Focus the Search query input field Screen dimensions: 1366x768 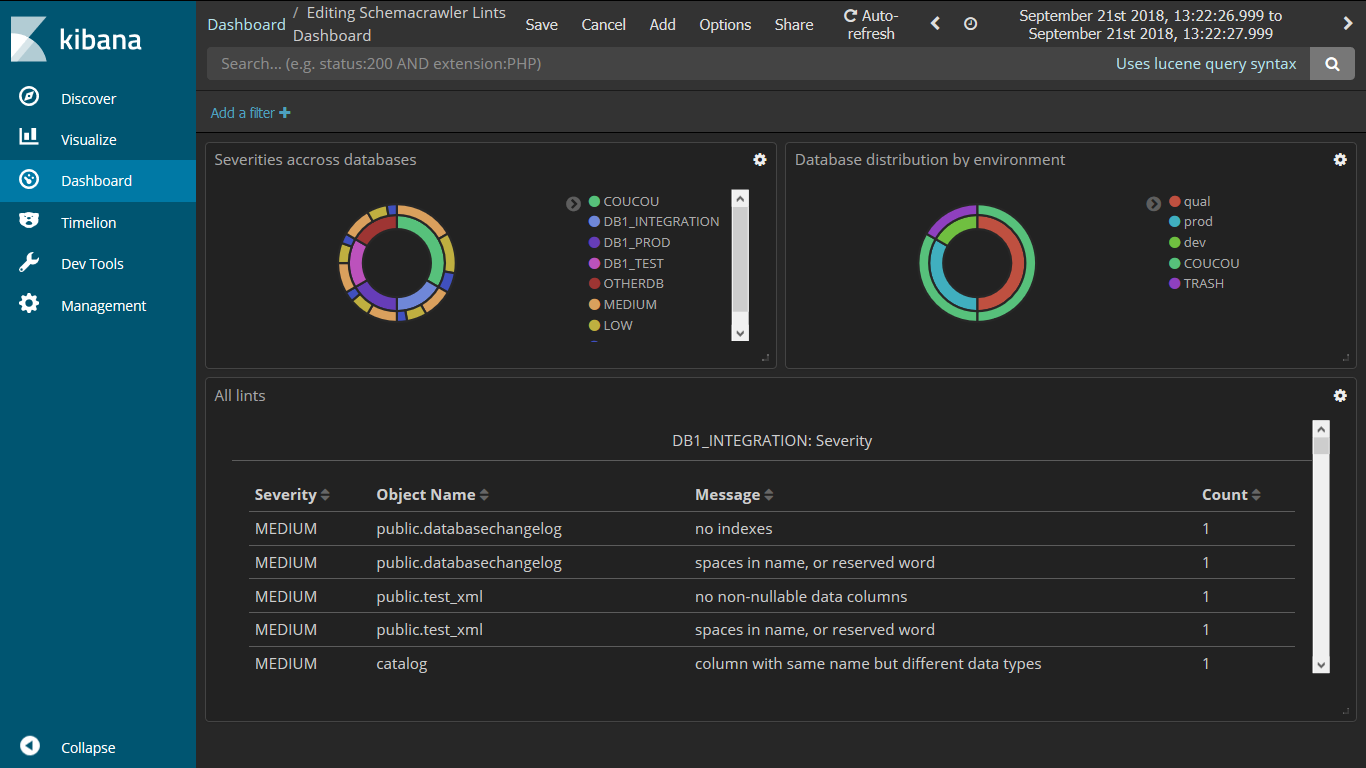(x=660, y=63)
